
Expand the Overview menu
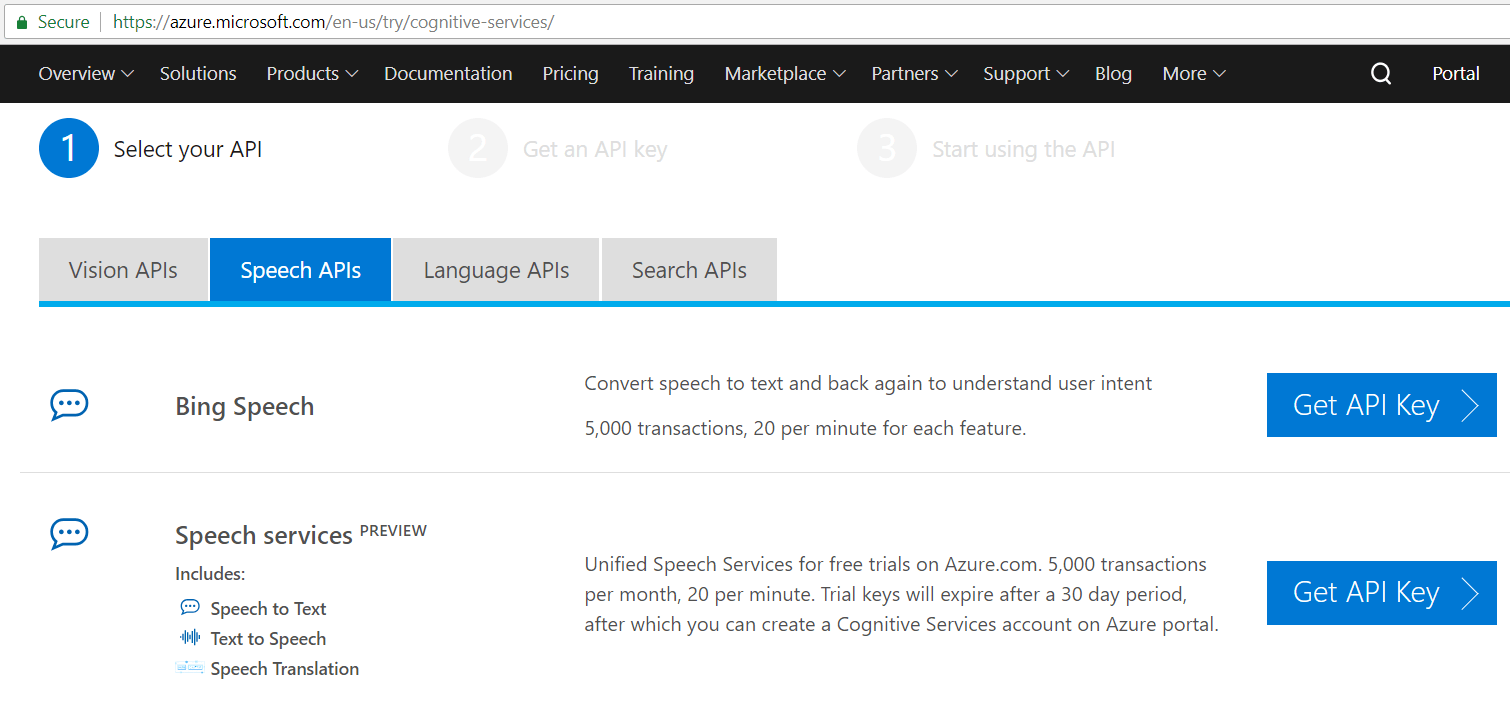[x=86, y=74]
